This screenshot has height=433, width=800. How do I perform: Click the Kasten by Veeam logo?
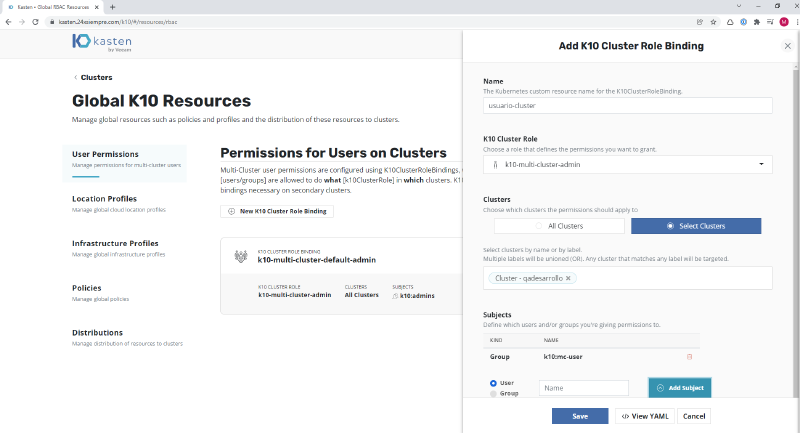pyautogui.click(x=102, y=42)
